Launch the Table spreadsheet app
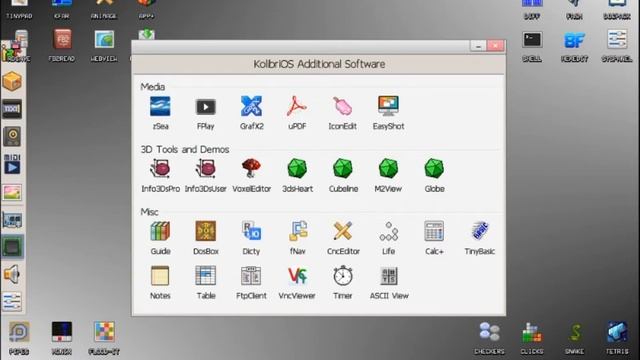Viewport: 640px width, 360px height. [x=206, y=276]
